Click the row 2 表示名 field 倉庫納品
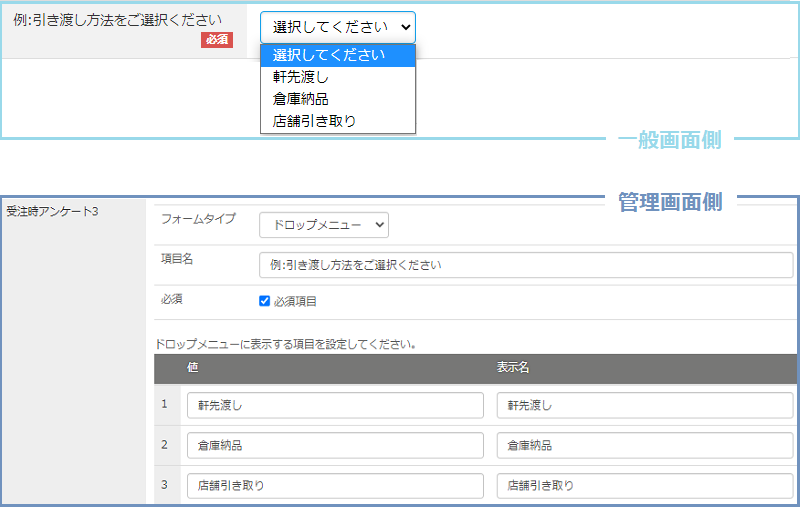This screenshot has width=800, height=508. (645, 445)
